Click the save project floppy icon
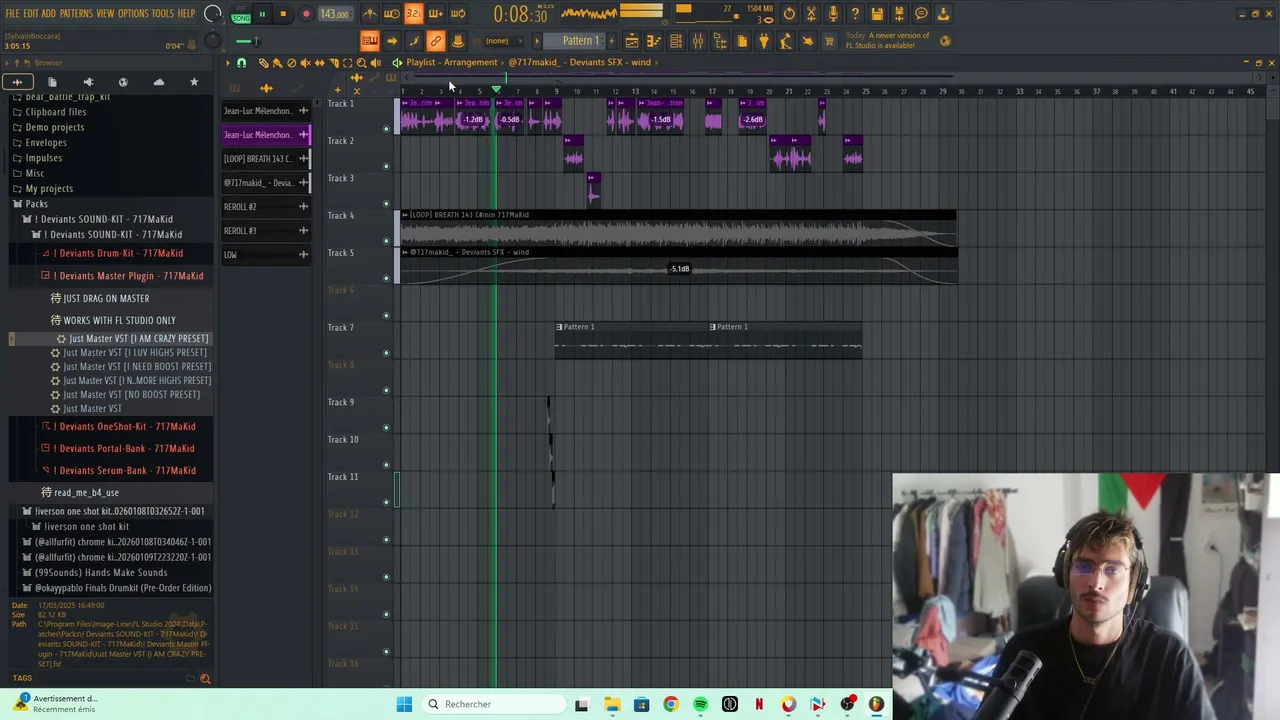 pyautogui.click(x=877, y=14)
